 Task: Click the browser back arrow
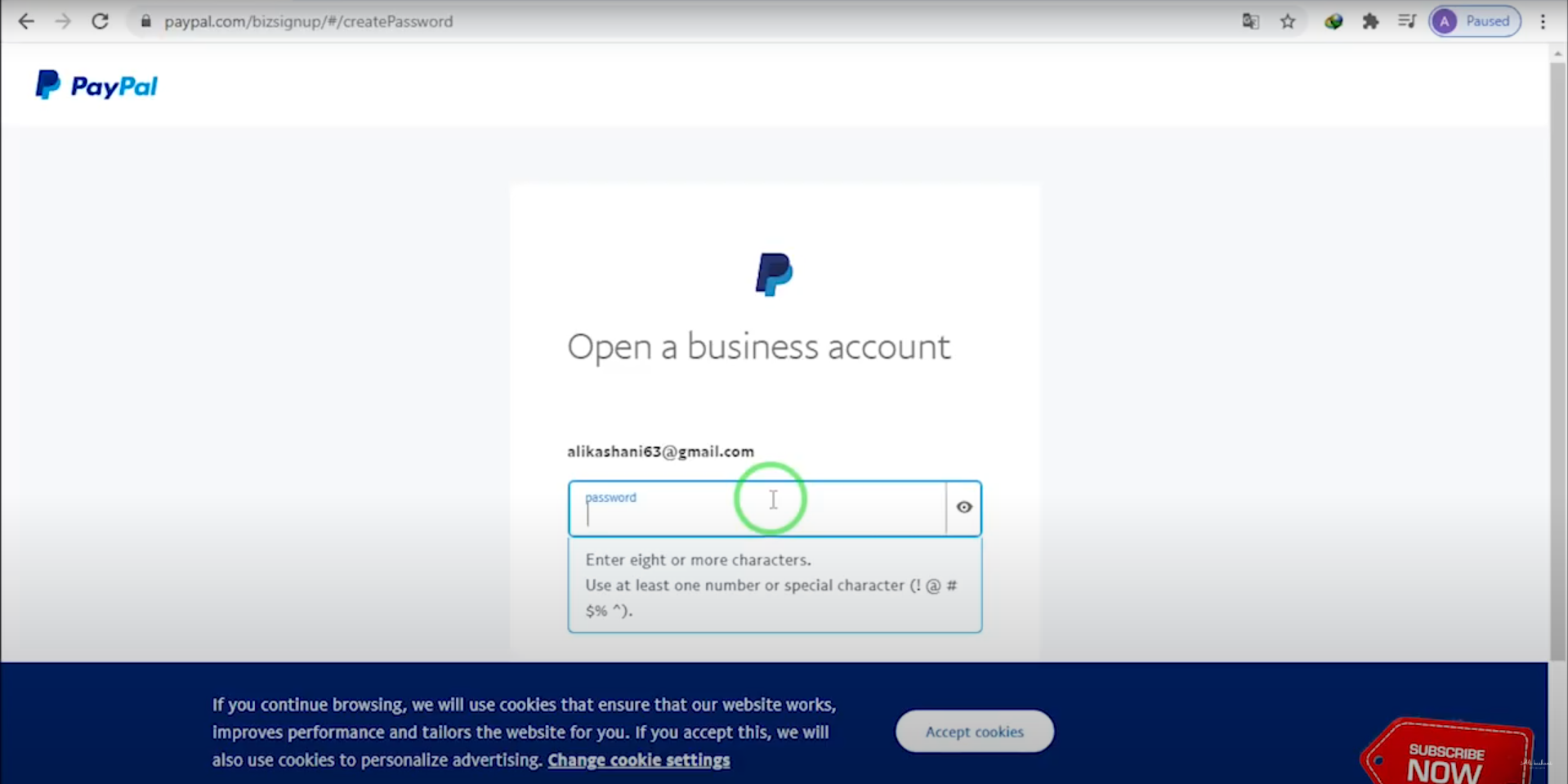click(x=26, y=21)
